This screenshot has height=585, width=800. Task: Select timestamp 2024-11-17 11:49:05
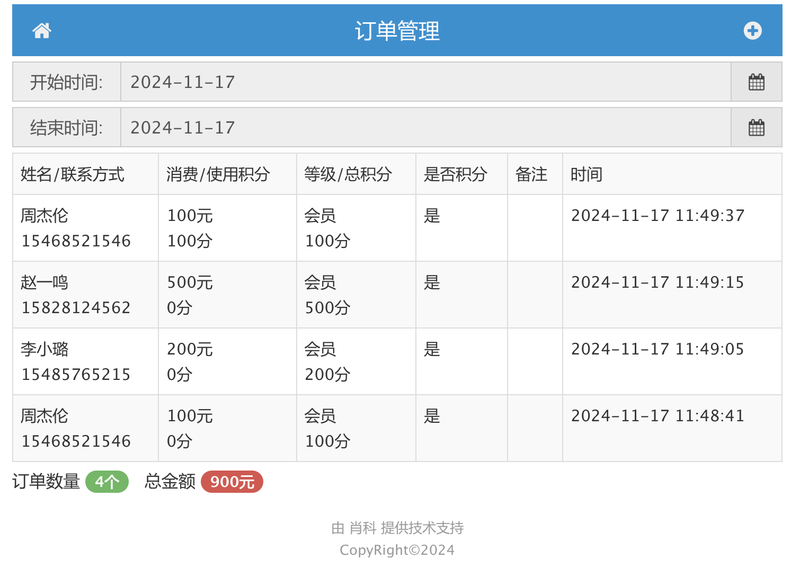658,349
